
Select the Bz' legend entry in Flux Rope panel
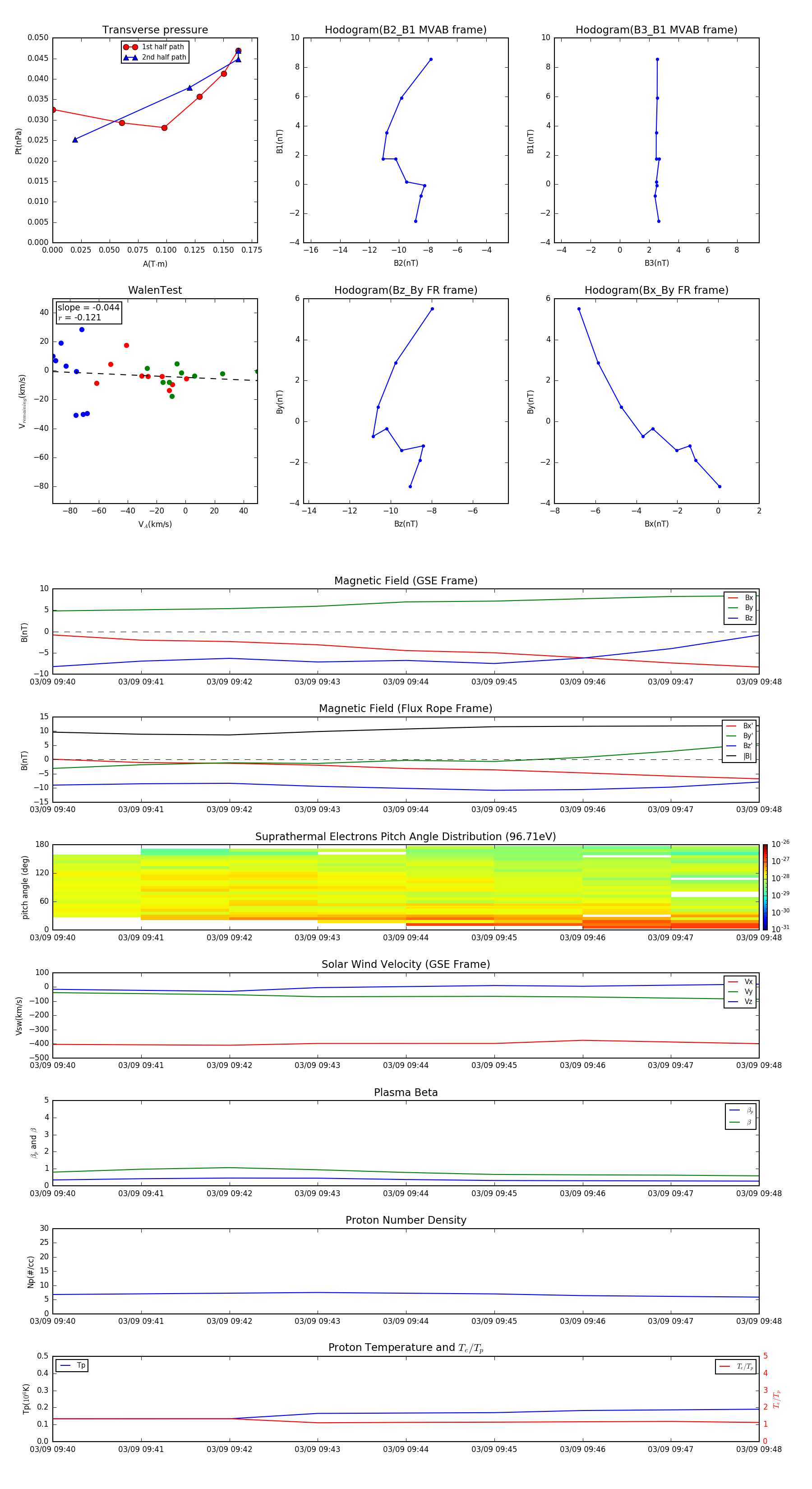coord(739,746)
